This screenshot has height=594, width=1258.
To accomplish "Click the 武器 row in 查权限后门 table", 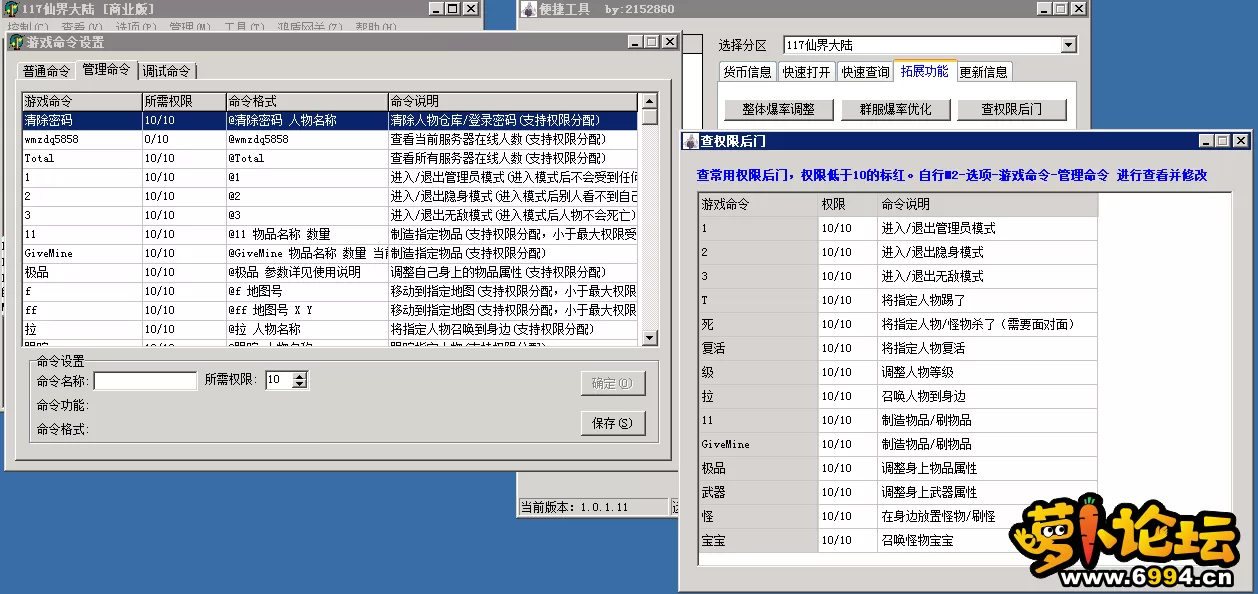I will pyautogui.click(x=898, y=492).
